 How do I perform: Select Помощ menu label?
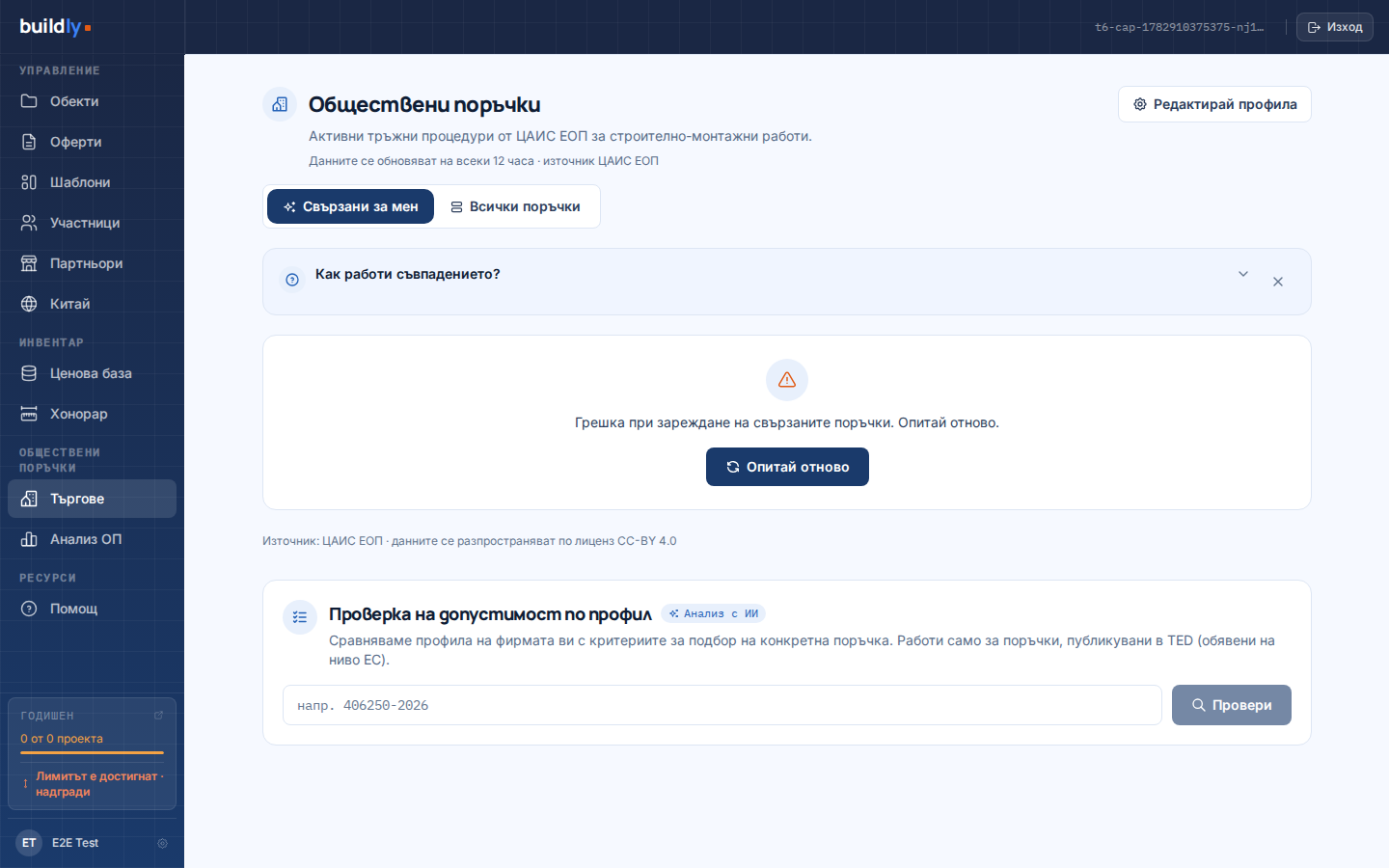click(73, 609)
